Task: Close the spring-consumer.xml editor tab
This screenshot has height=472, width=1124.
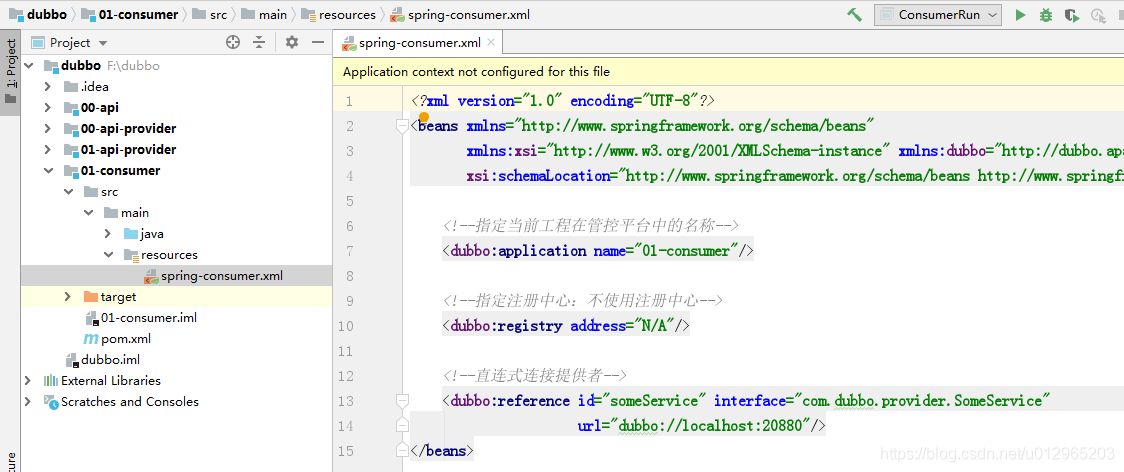Action: pyautogui.click(x=491, y=42)
